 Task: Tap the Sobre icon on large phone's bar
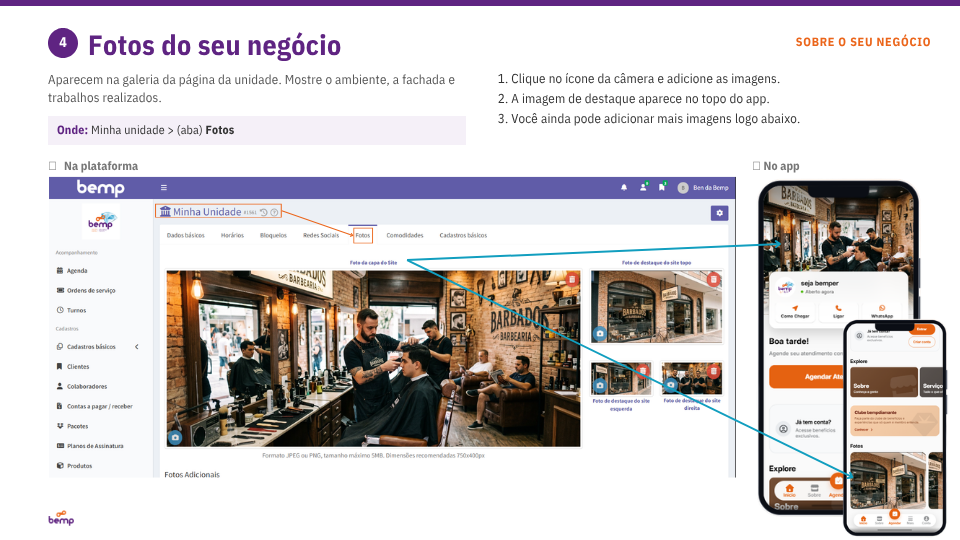pyautogui.click(x=814, y=490)
